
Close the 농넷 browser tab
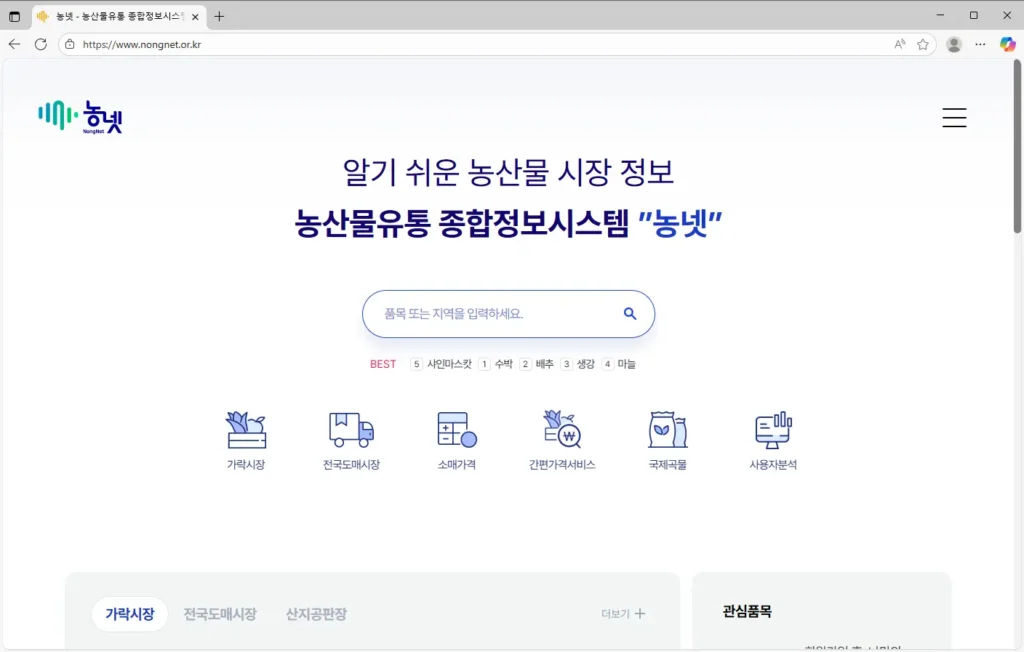195,17
